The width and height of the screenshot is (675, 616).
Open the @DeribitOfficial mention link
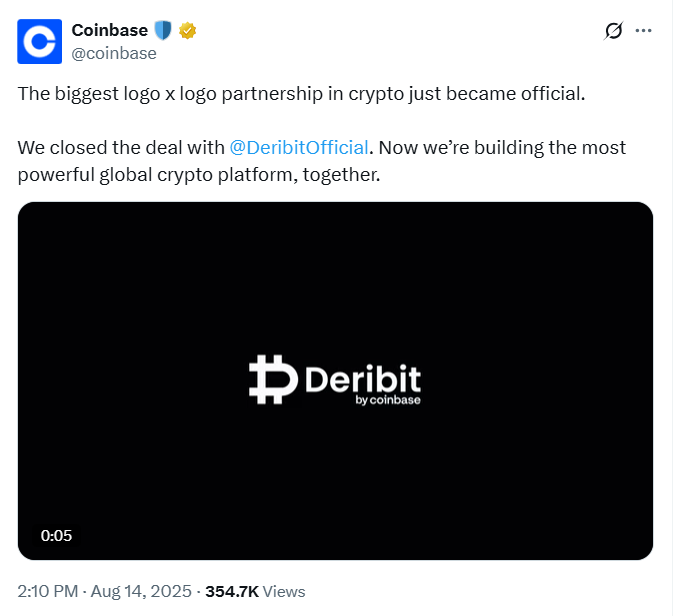point(300,148)
